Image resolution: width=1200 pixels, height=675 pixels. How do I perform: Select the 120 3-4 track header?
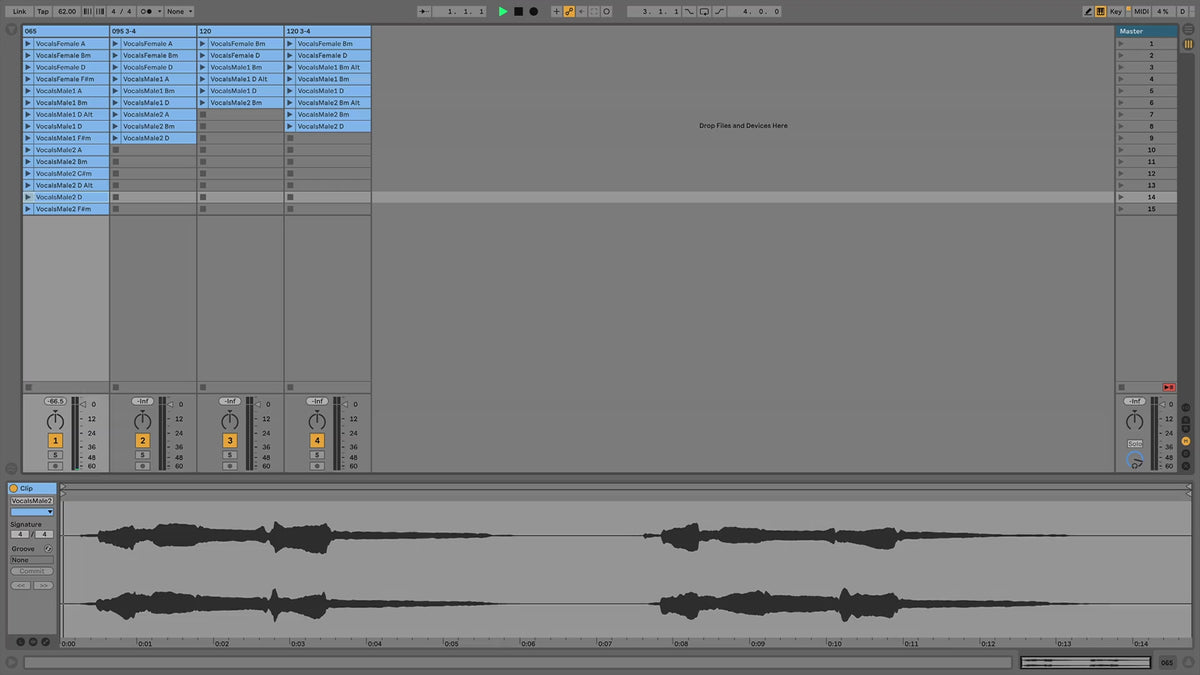[x=327, y=31]
